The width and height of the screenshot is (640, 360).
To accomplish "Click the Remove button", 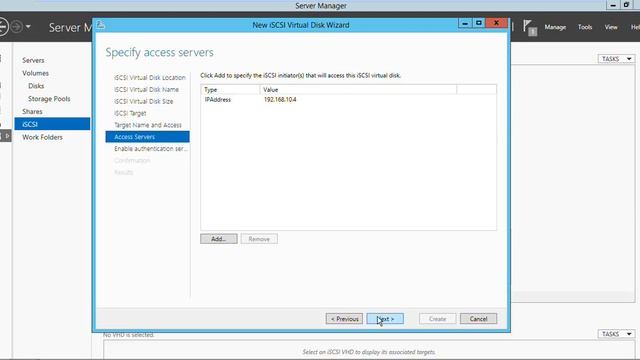I will [259, 239].
